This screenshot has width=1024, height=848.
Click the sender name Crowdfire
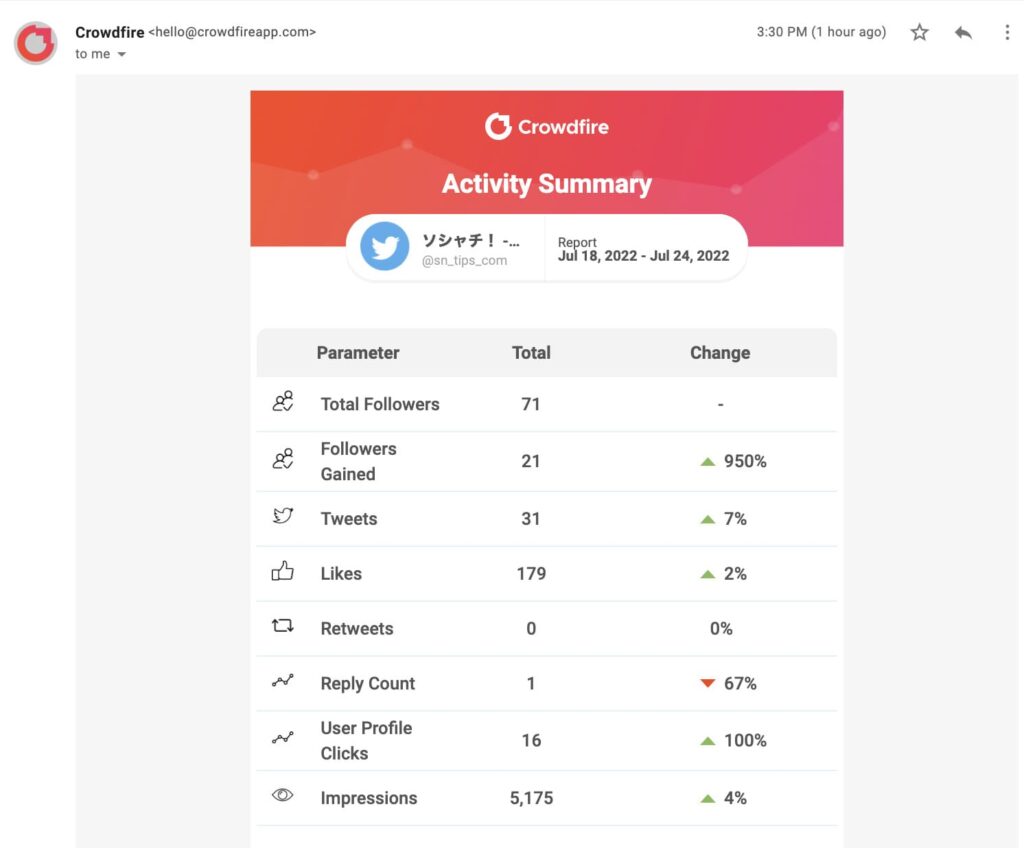click(x=109, y=32)
